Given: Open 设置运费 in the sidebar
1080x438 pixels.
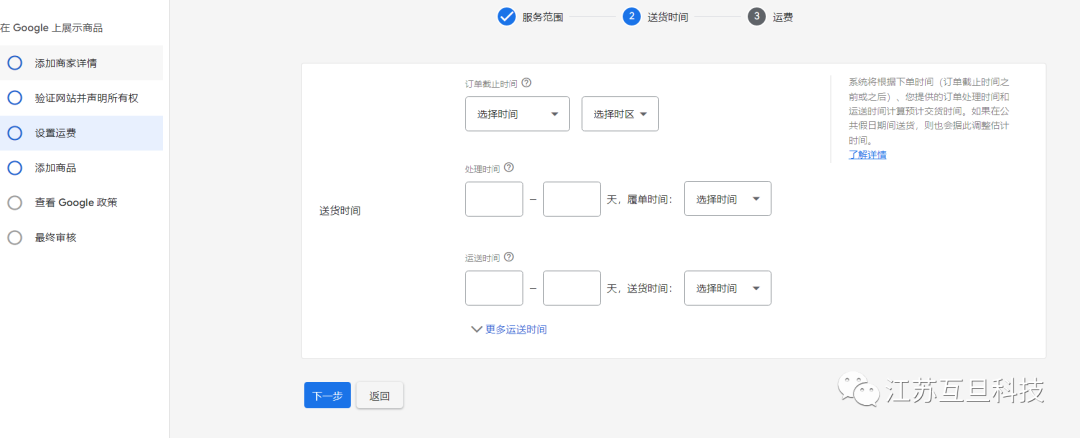Looking at the screenshot, I should point(55,133).
